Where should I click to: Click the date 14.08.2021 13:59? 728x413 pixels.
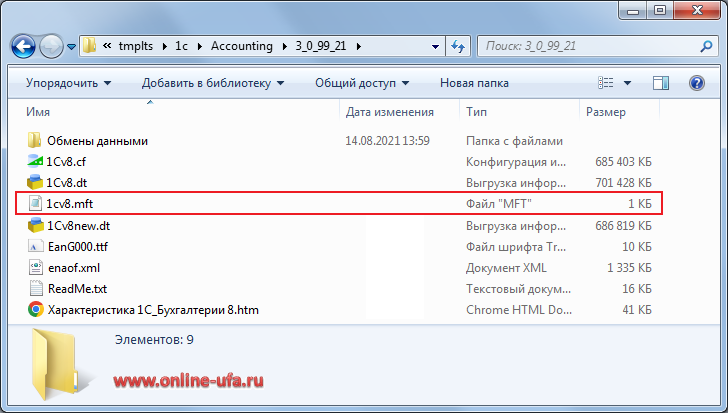tap(387, 141)
